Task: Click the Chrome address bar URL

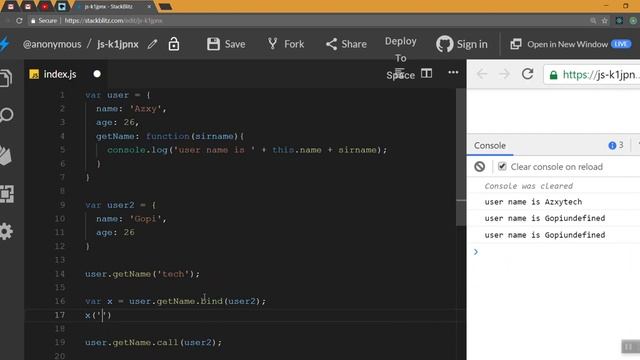Action: [x=113, y=20]
